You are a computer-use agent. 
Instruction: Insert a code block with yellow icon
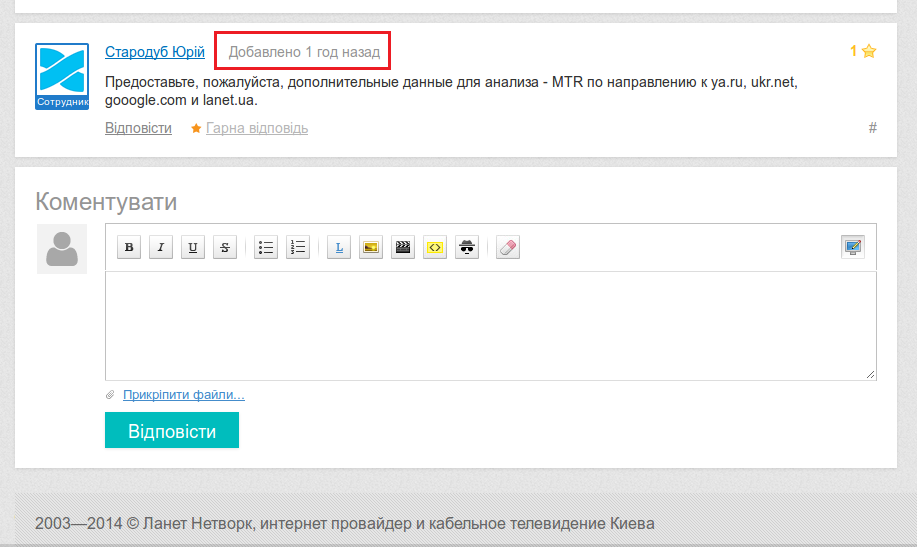click(x=435, y=248)
